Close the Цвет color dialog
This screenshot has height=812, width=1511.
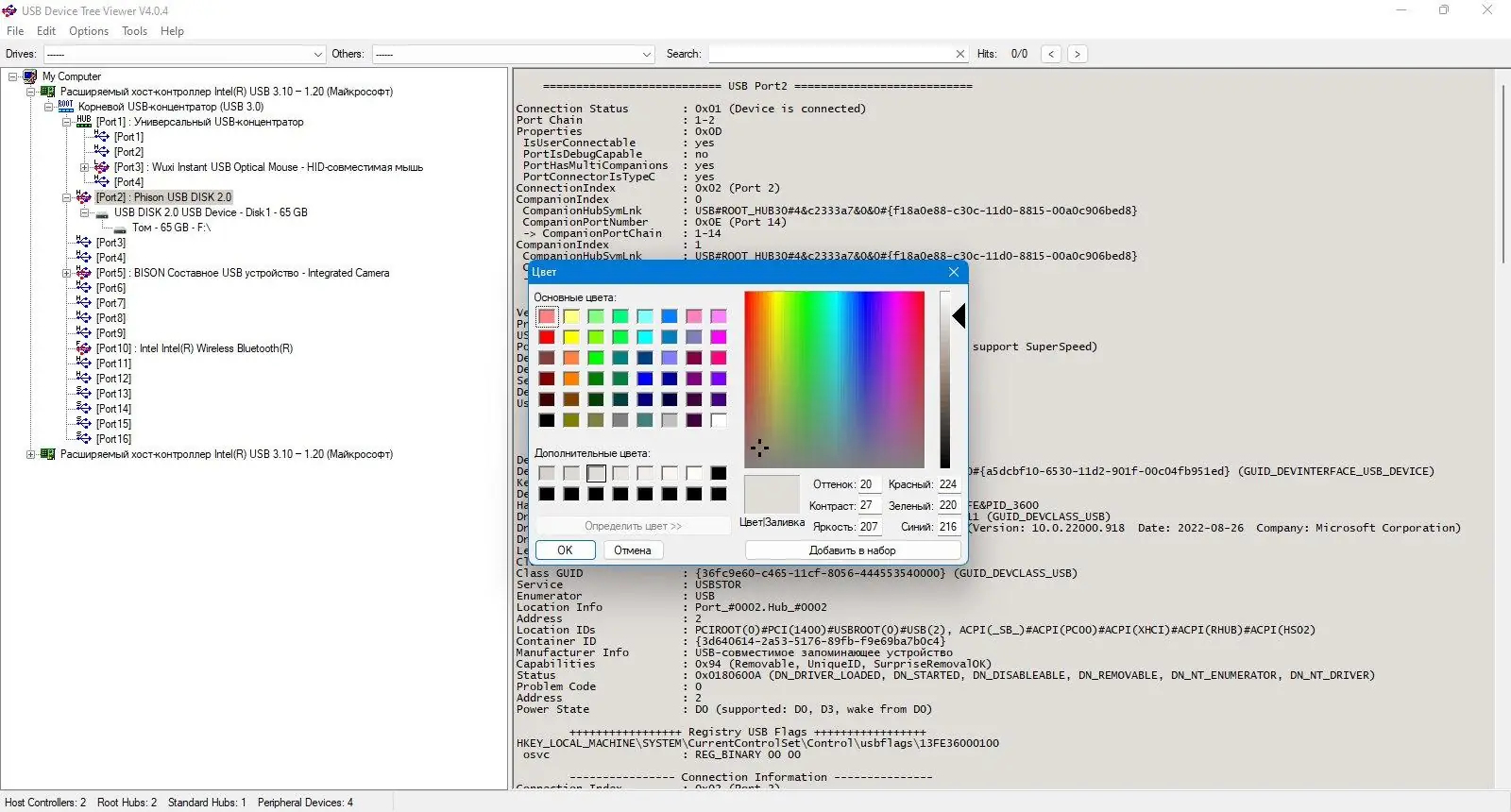coord(954,272)
